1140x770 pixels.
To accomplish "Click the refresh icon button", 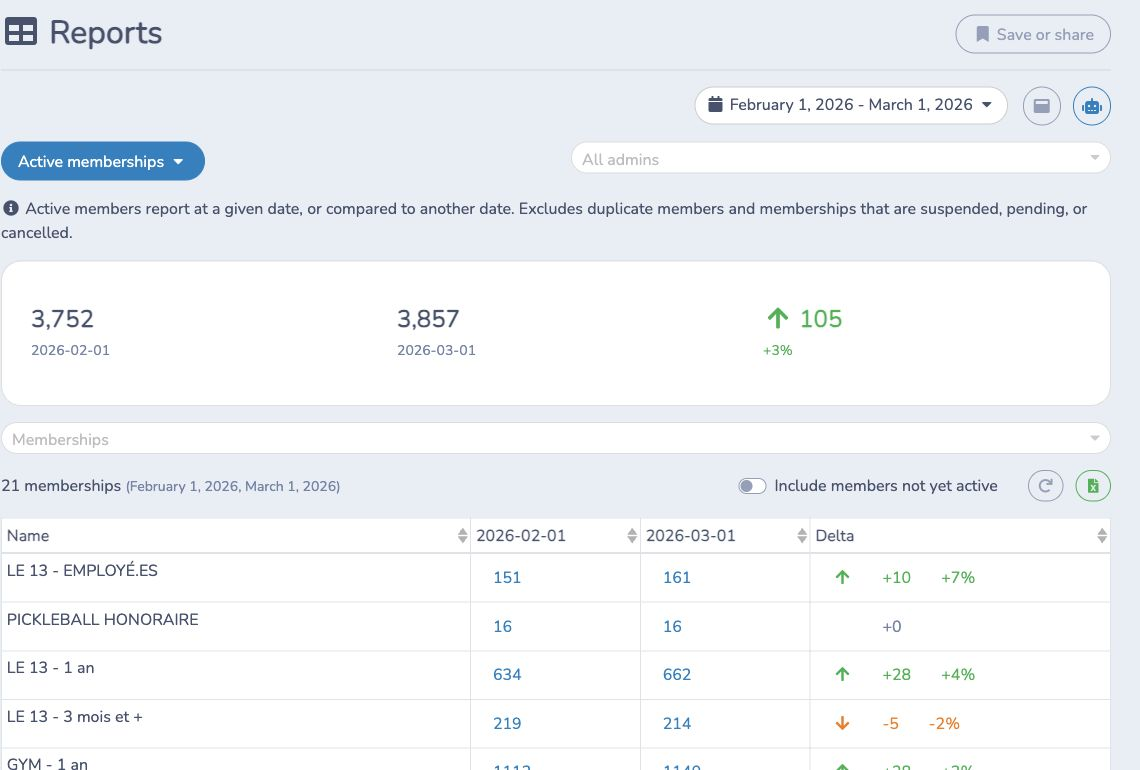I will 1045,486.
